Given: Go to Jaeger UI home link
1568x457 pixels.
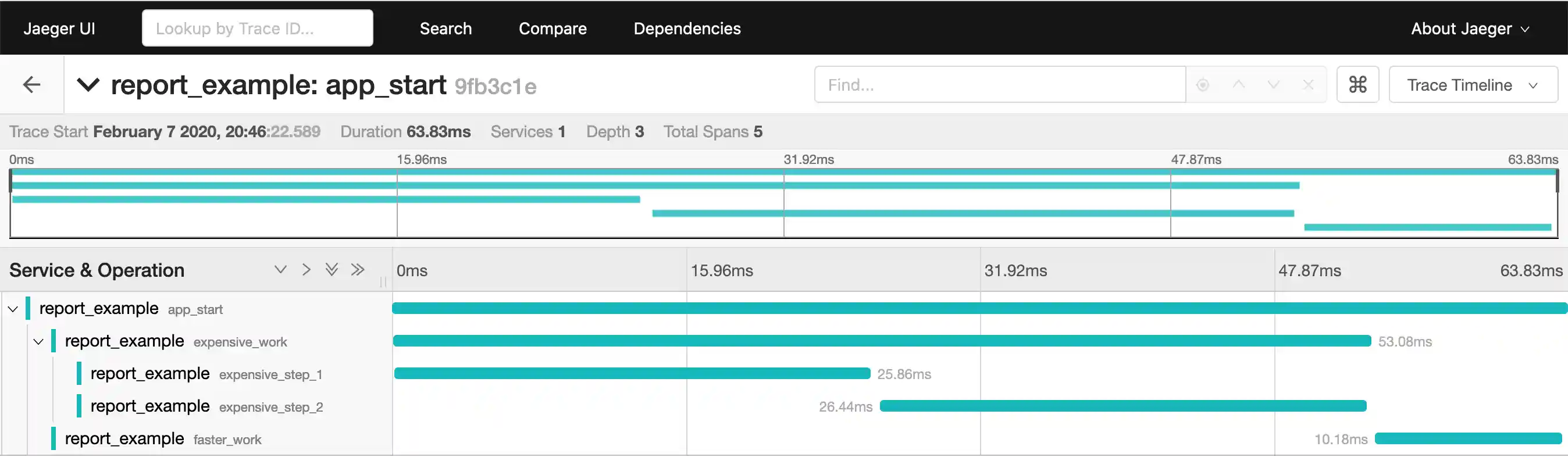Looking at the screenshot, I should pos(59,28).
